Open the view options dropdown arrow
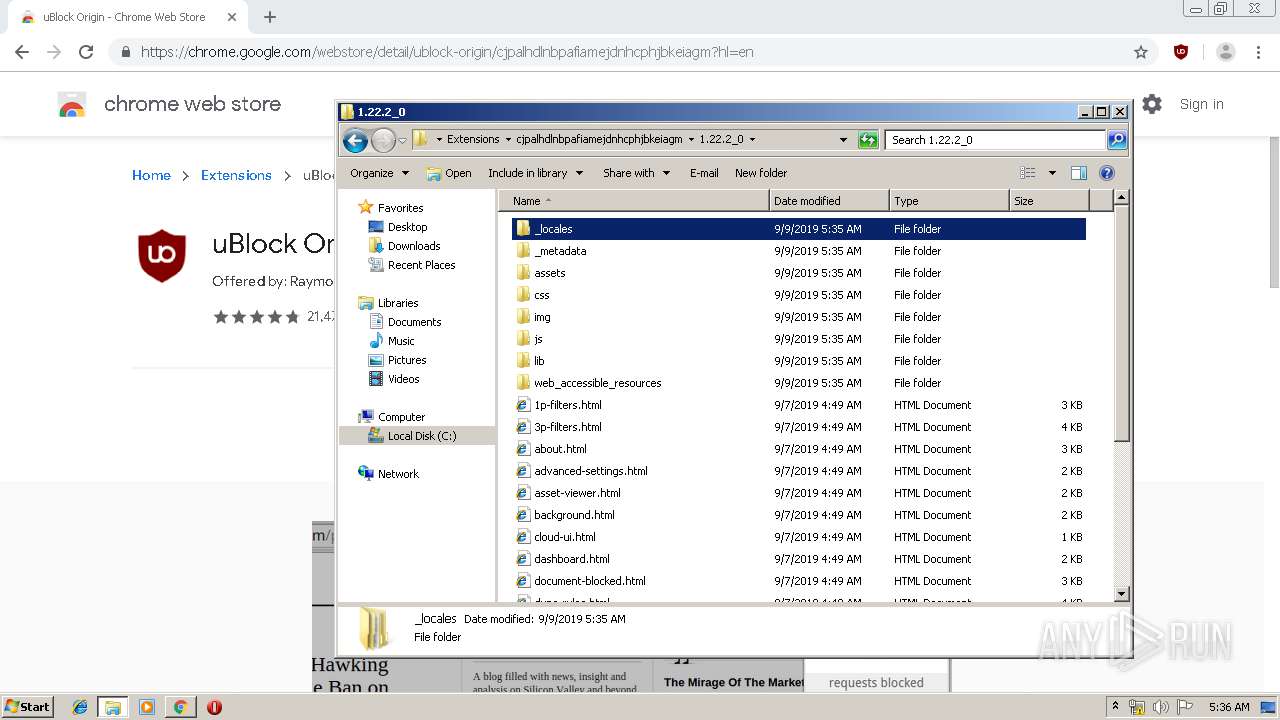Image resolution: width=1280 pixels, height=720 pixels. pyautogui.click(x=1052, y=173)
